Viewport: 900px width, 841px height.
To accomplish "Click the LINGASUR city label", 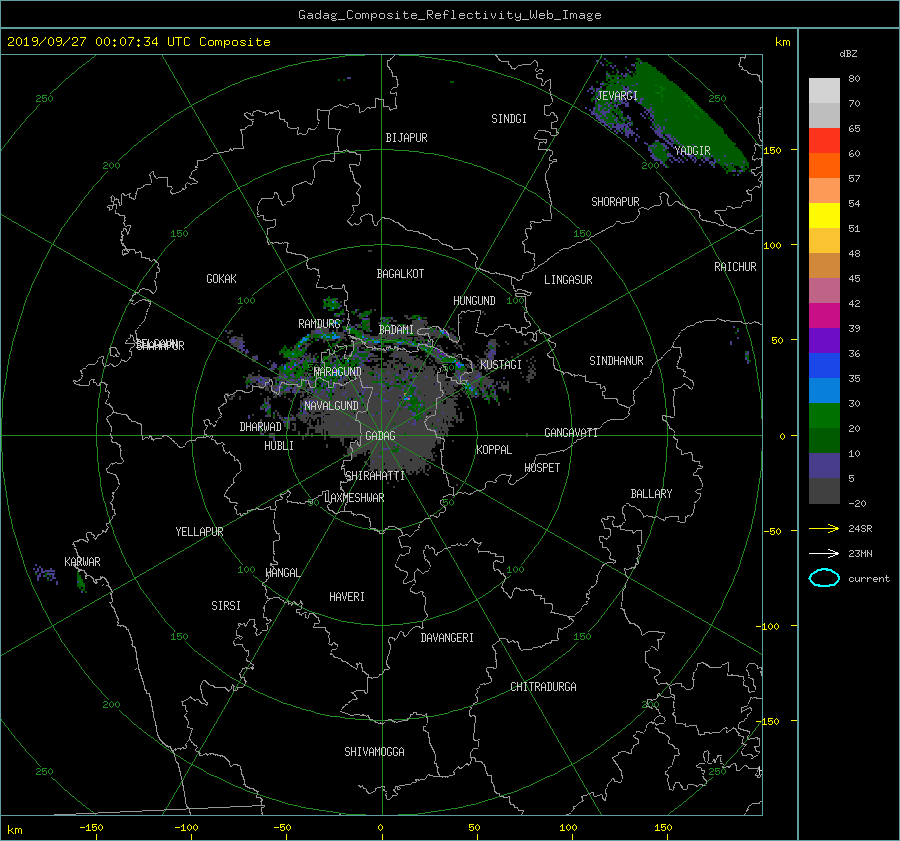I will pyautogui.click(x=568, y=280).
